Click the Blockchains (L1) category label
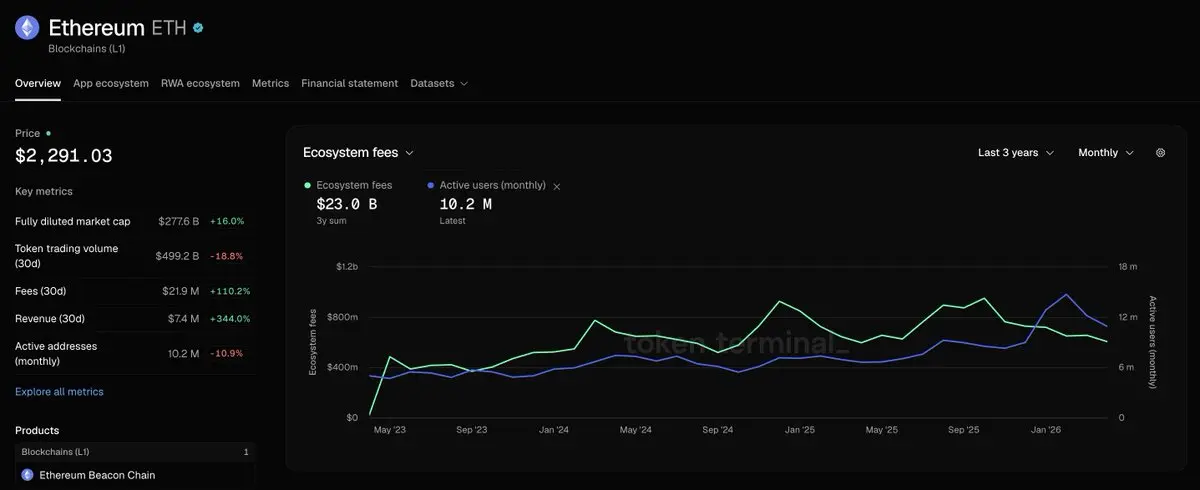Screen dimensions: 1200x490 click(87, 48)
